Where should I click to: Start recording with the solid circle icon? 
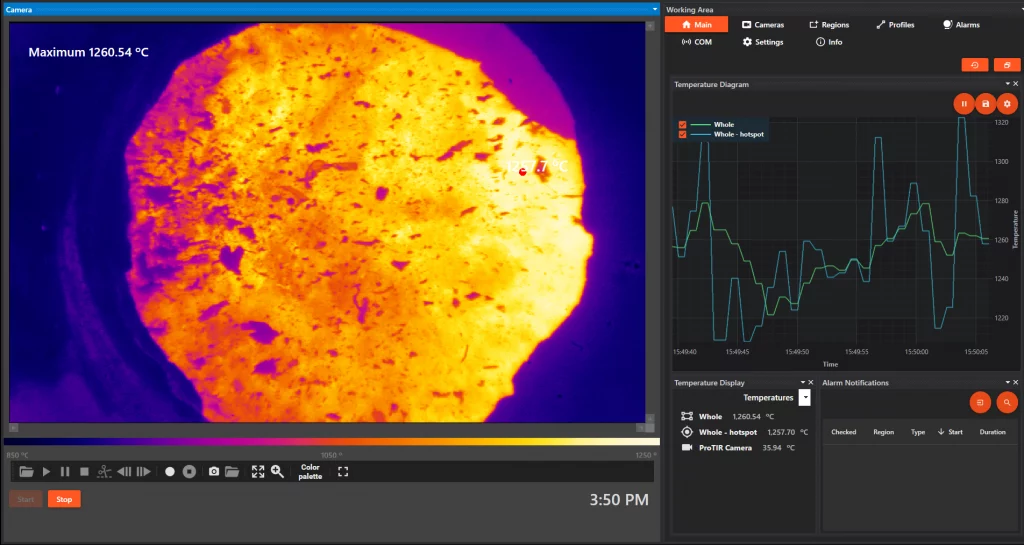coord(170,471)
